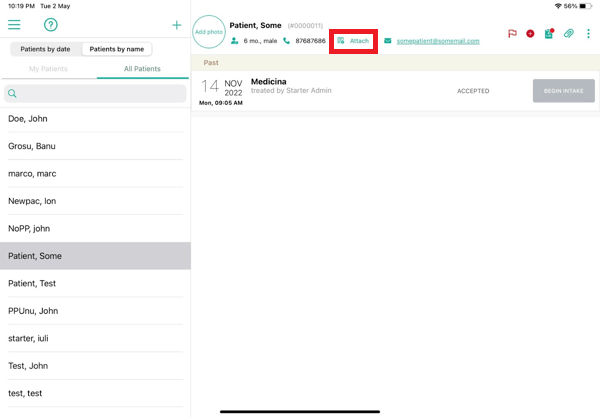Open the My Patients tab
This screenshot has width=600, height=417.
(48, 69)
